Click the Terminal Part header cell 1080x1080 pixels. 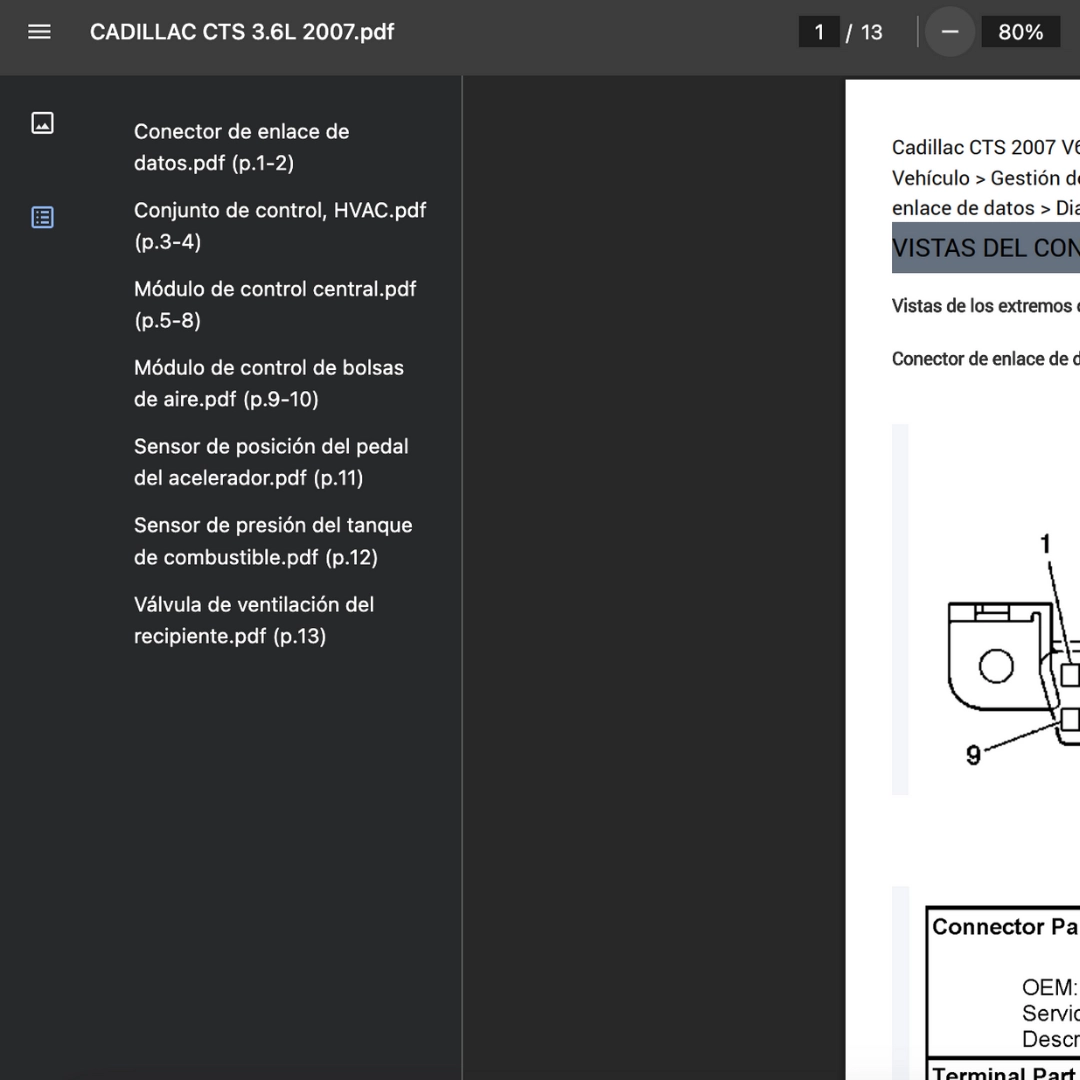[x=1006, y=1072]
